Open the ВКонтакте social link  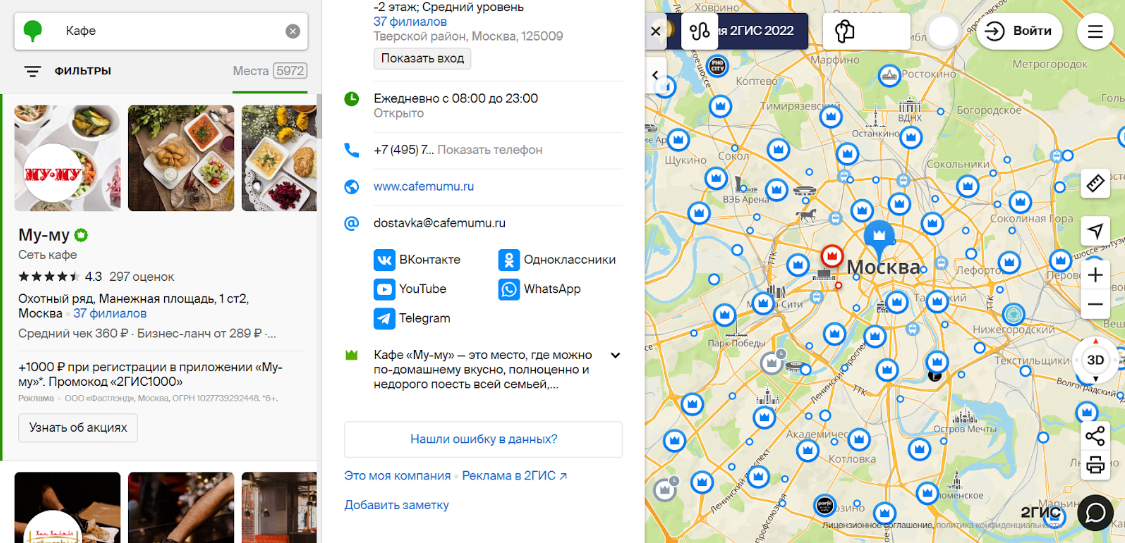pos(418,260)
